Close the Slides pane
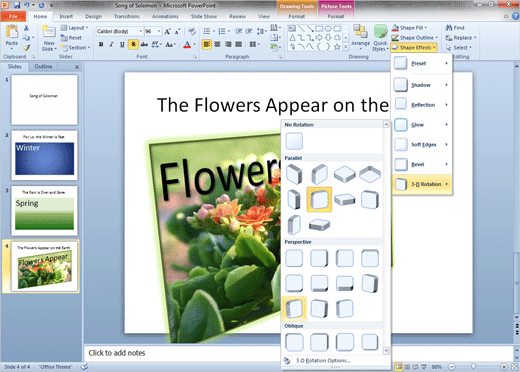This screenshot has height=372, width=520. click(77, 67)
